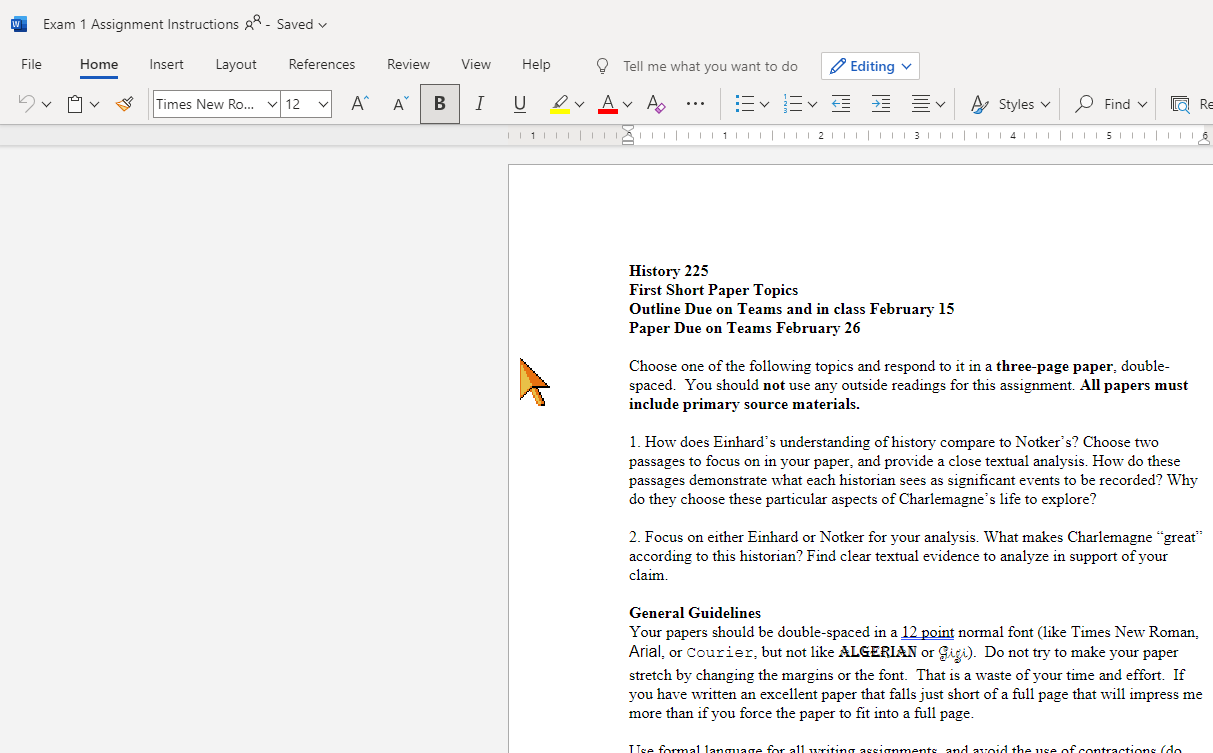Open the File menu
Screen dimensions: 1213x753
(31, 64)
